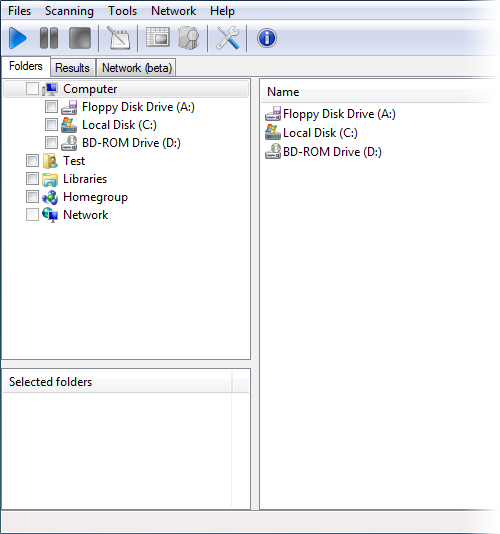This screenshot has width=500, height=534.
Task: Check the Floppy Disk Drive (A:) checkbox
Action: (x=51, y=107)
